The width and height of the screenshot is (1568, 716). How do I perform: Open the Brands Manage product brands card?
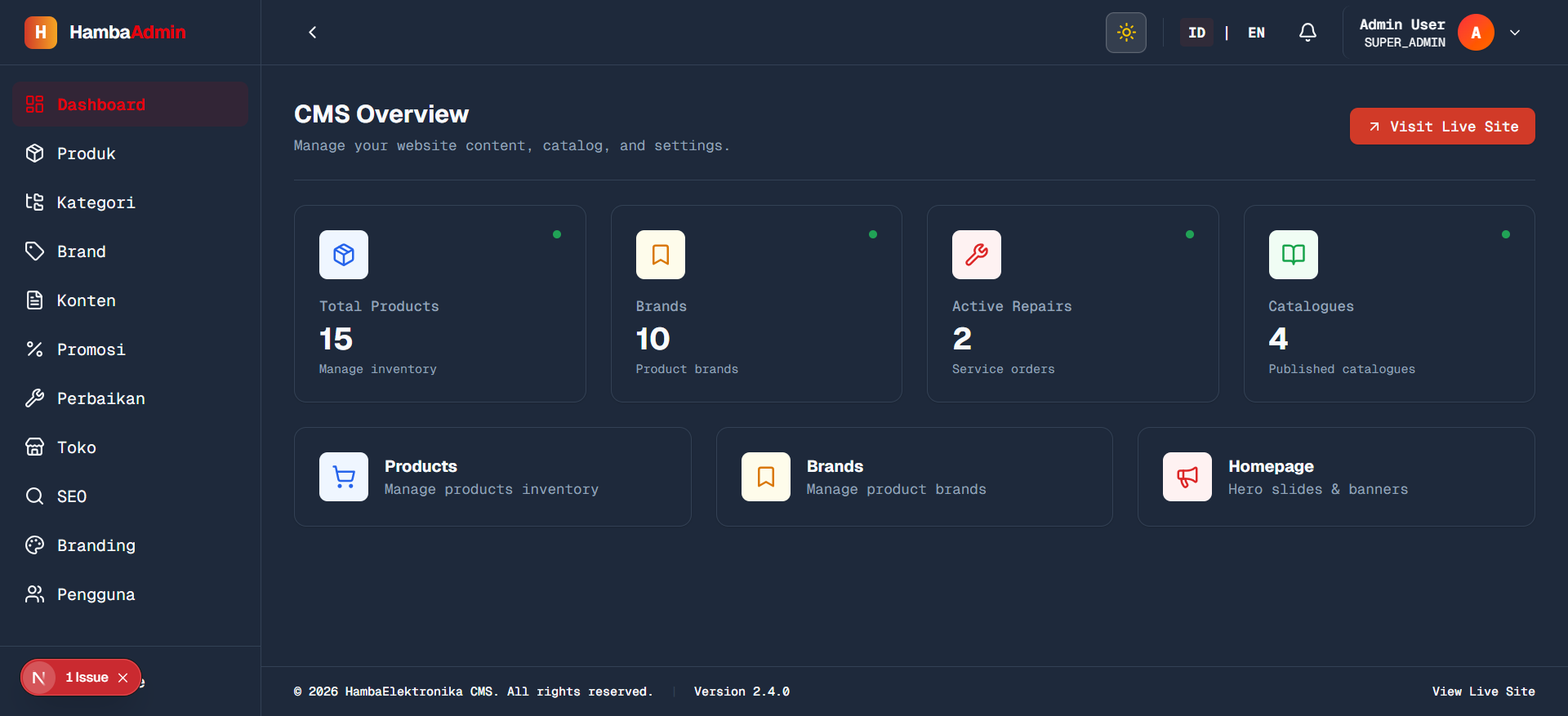(915, 477)
